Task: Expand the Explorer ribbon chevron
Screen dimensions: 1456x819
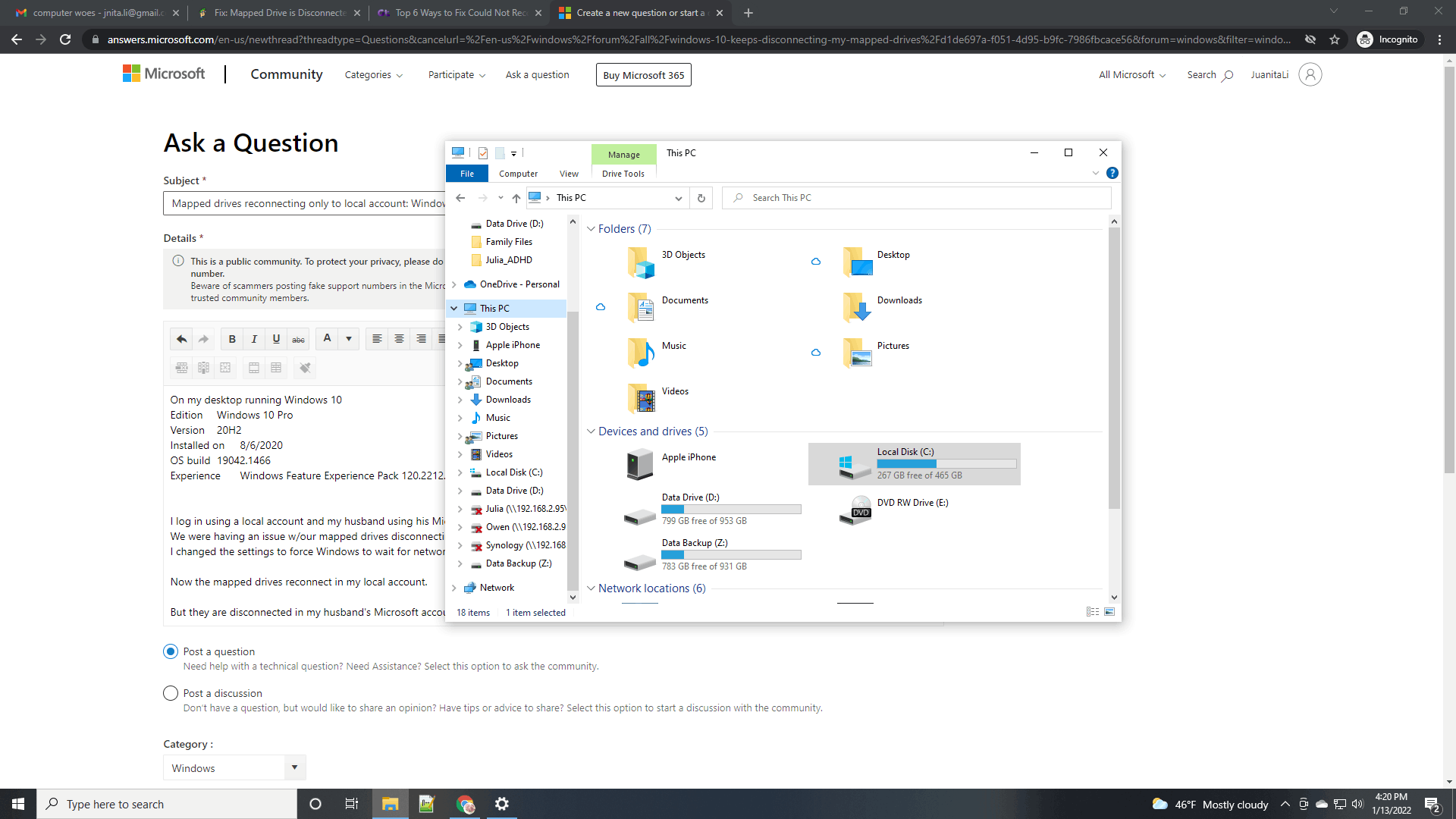Action: [x=1096, y=173]
